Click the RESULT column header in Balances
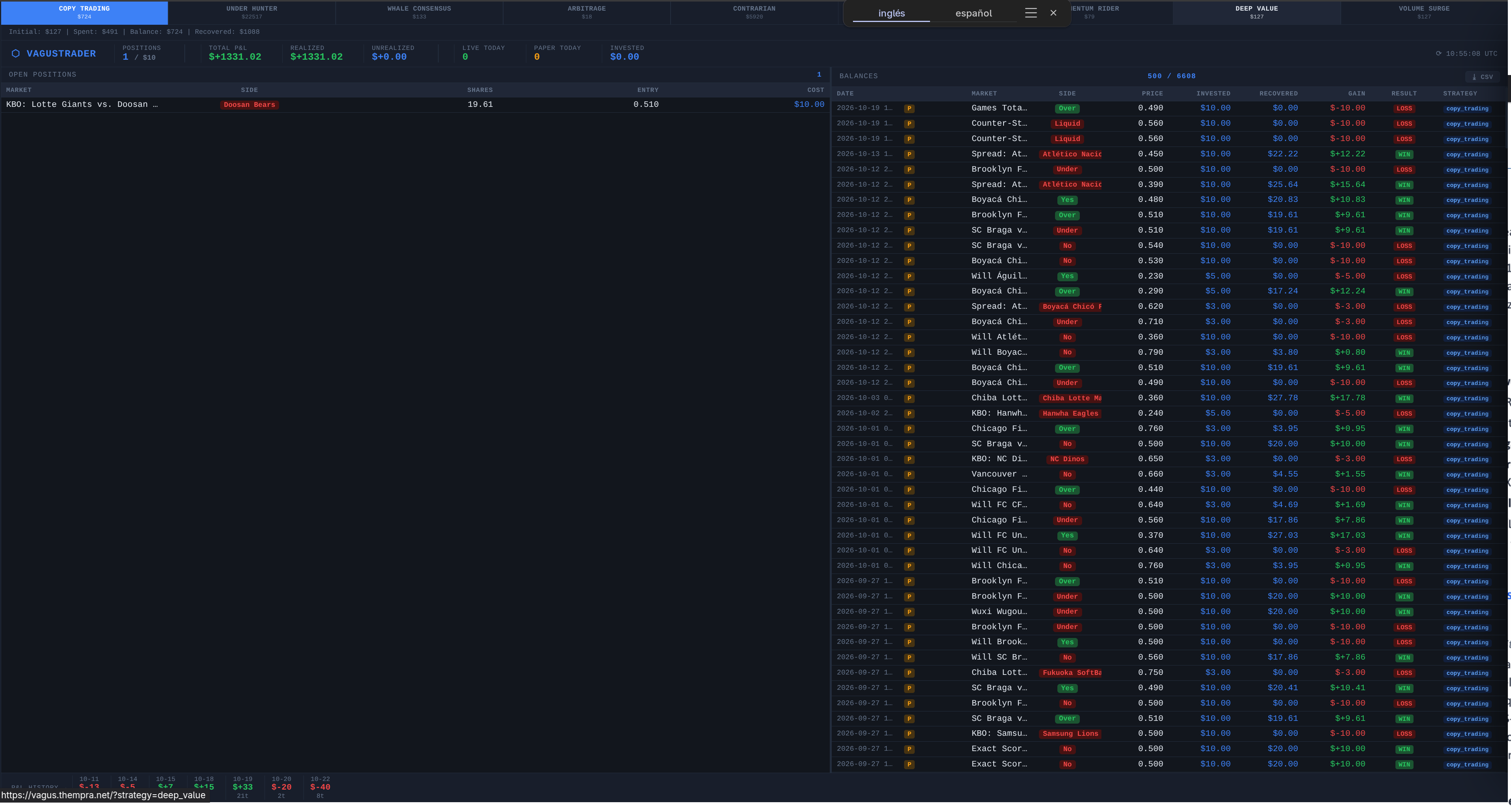Viewport: 1511px width, 812px height. [1404, 94]
